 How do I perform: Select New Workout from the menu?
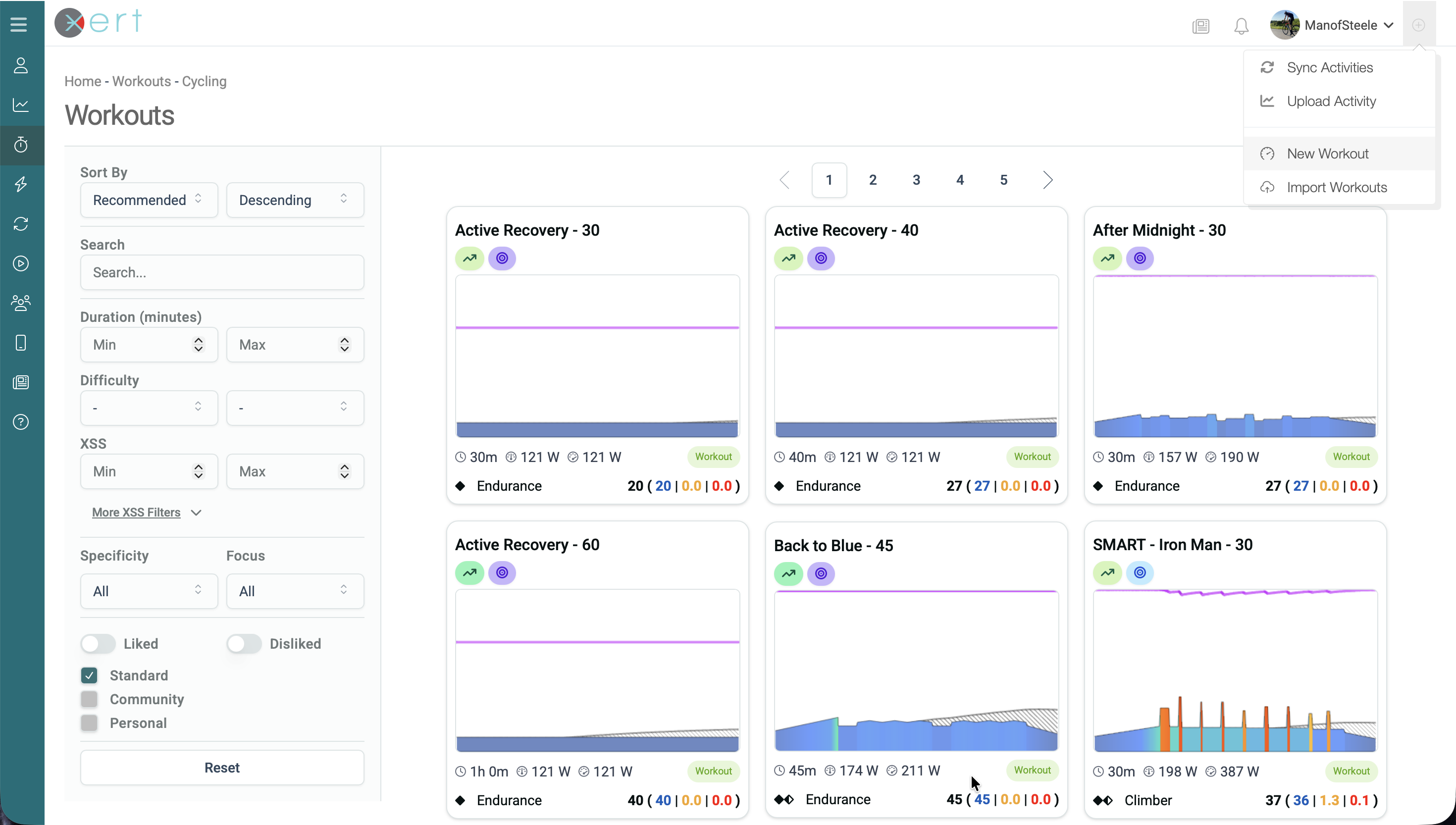click(x=1327, y=154)
